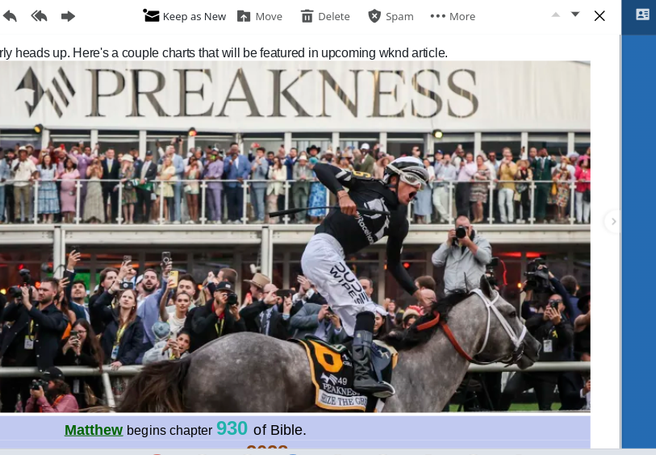The height and width of the screenshot is (455, 656).
Task: Click the Reply All double-arrow icon
Action: tap(39, 16)
